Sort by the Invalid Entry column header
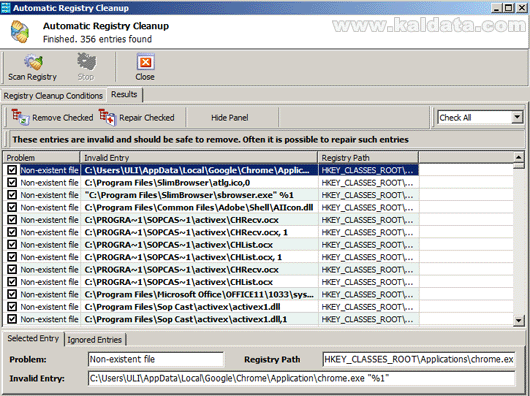The image size is (530, 396). 199,157
